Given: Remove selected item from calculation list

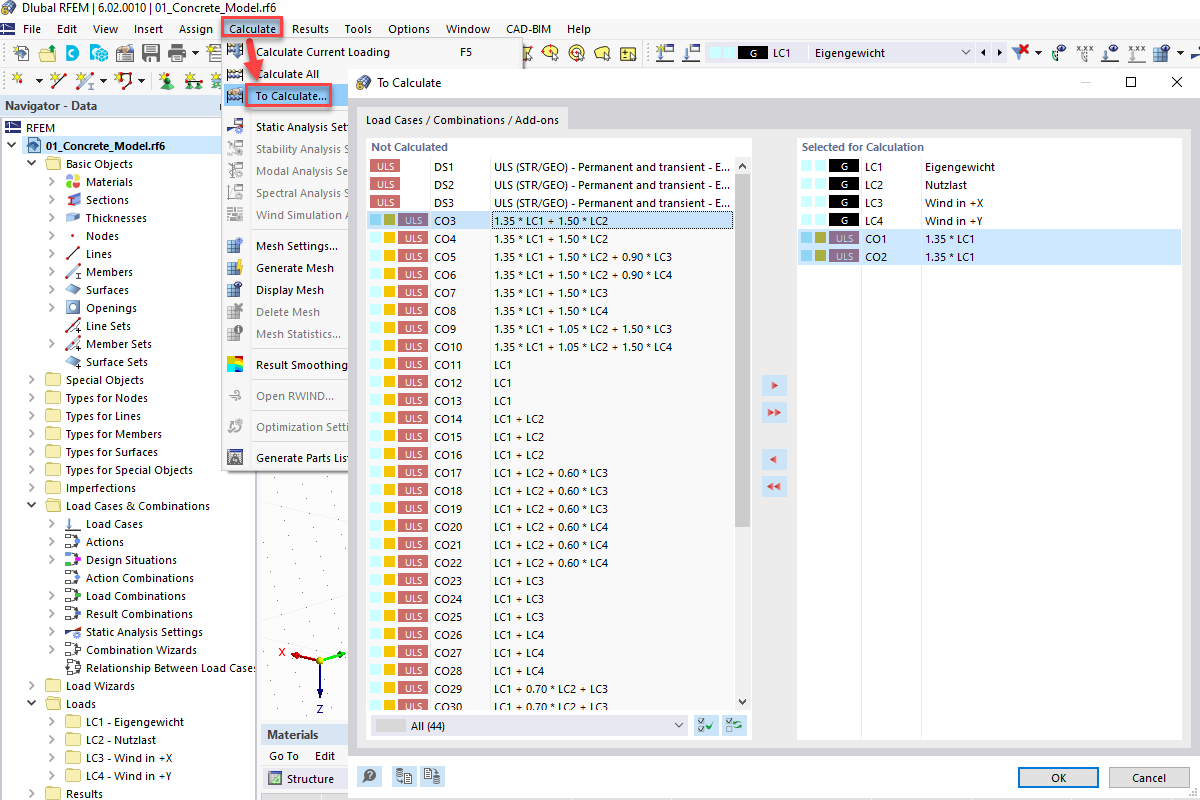Looking at the screenshot, I should pos(774,460).
